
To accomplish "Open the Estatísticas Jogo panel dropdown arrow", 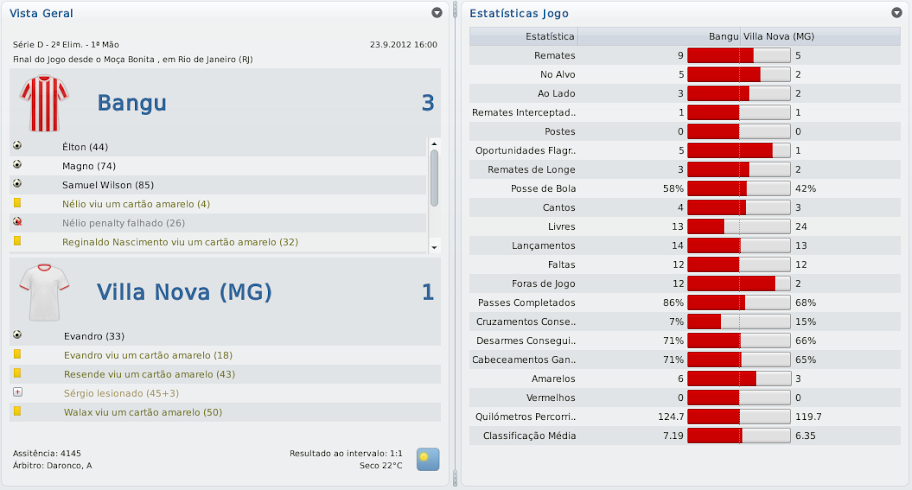I will [896, 13].
